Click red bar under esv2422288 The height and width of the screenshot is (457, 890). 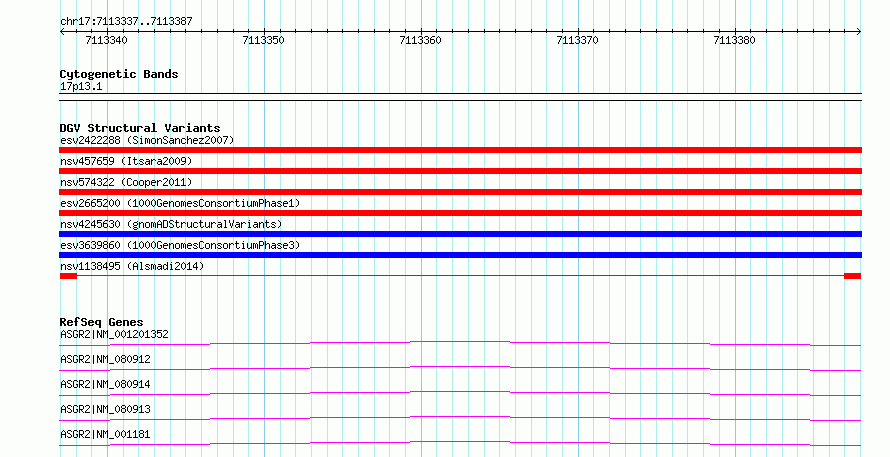pos(460,150)
